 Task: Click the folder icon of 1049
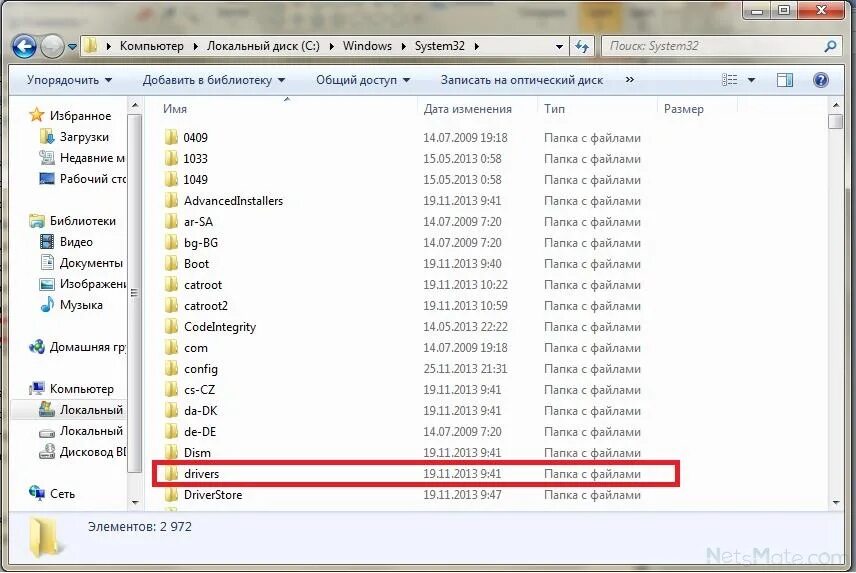[x=171, y=179]
